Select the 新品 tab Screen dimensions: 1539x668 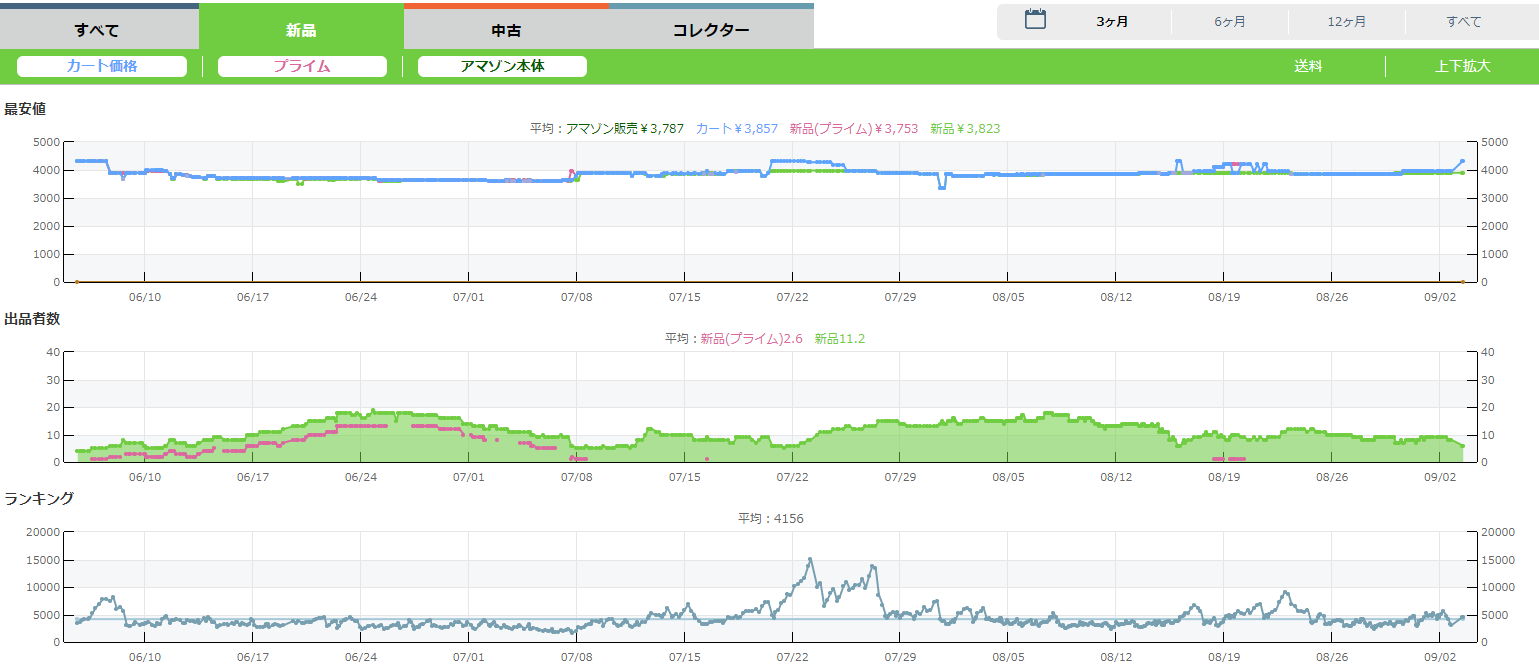click(301, 29)
